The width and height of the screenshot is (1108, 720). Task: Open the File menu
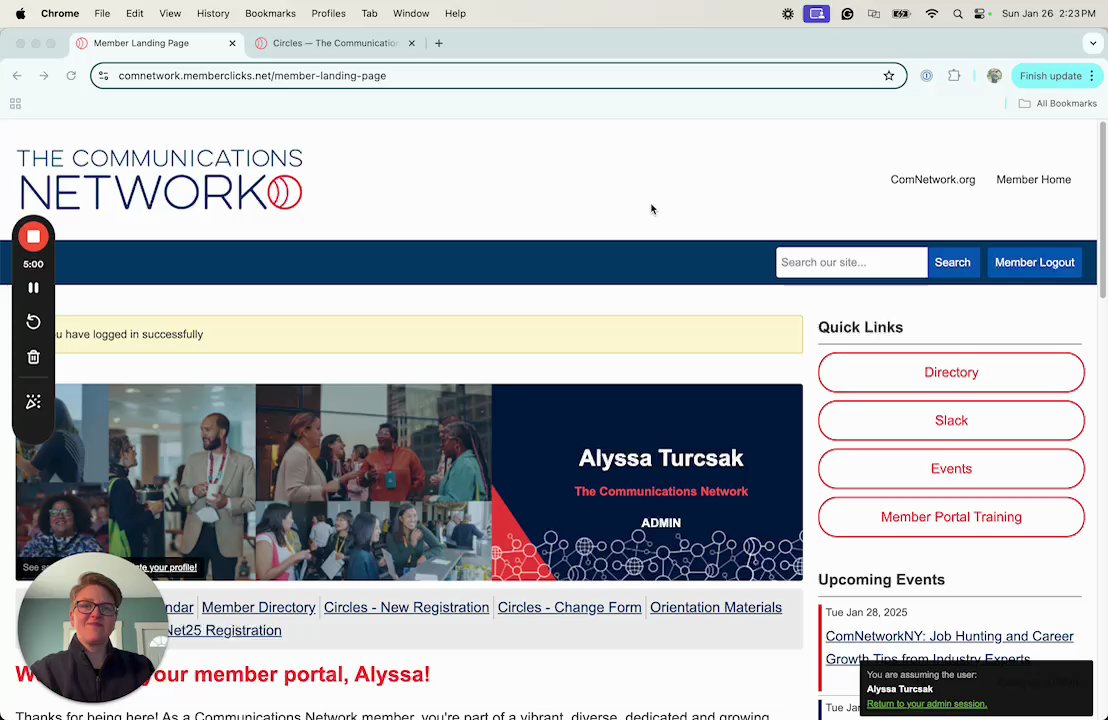102,13
